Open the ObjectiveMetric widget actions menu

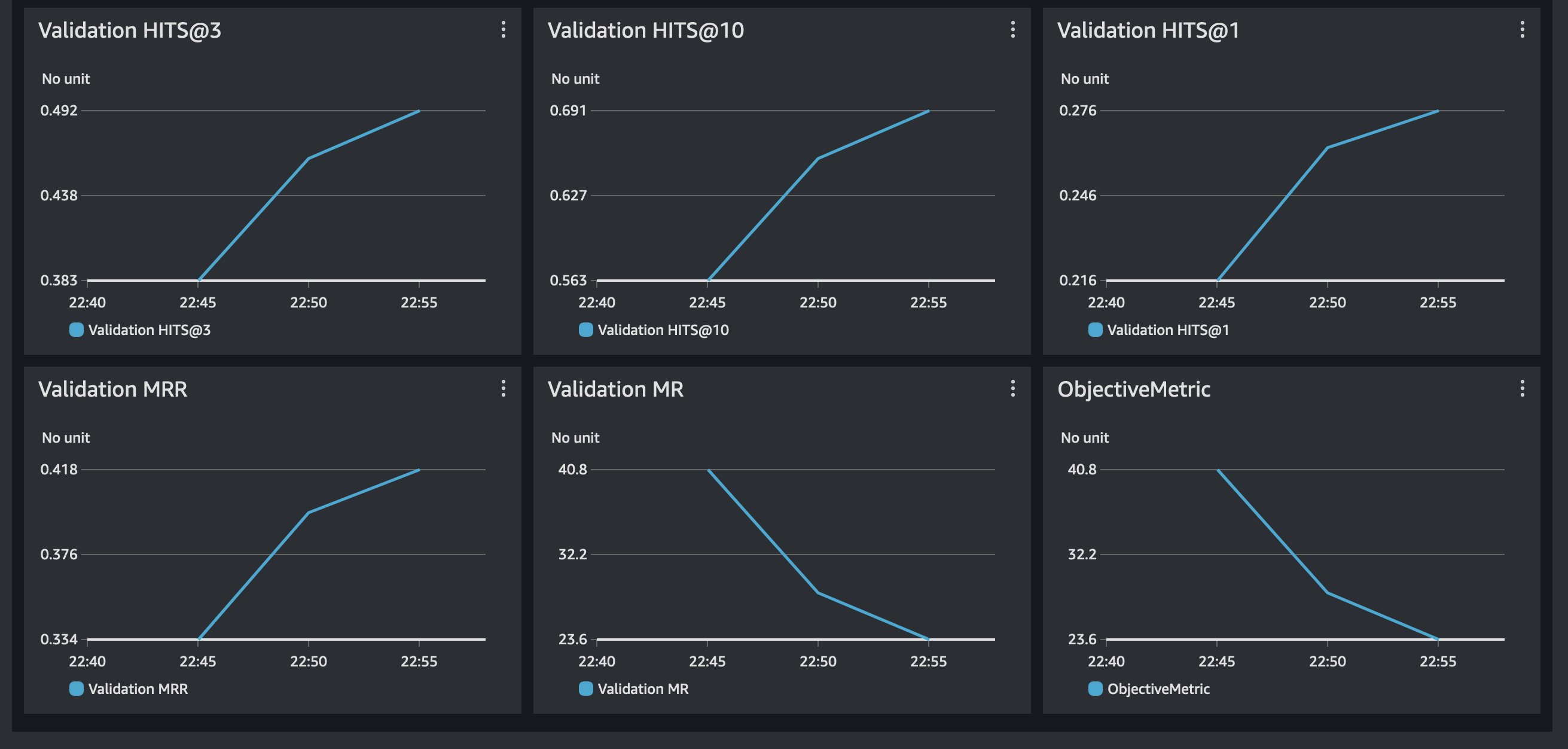coord(1523,388)
